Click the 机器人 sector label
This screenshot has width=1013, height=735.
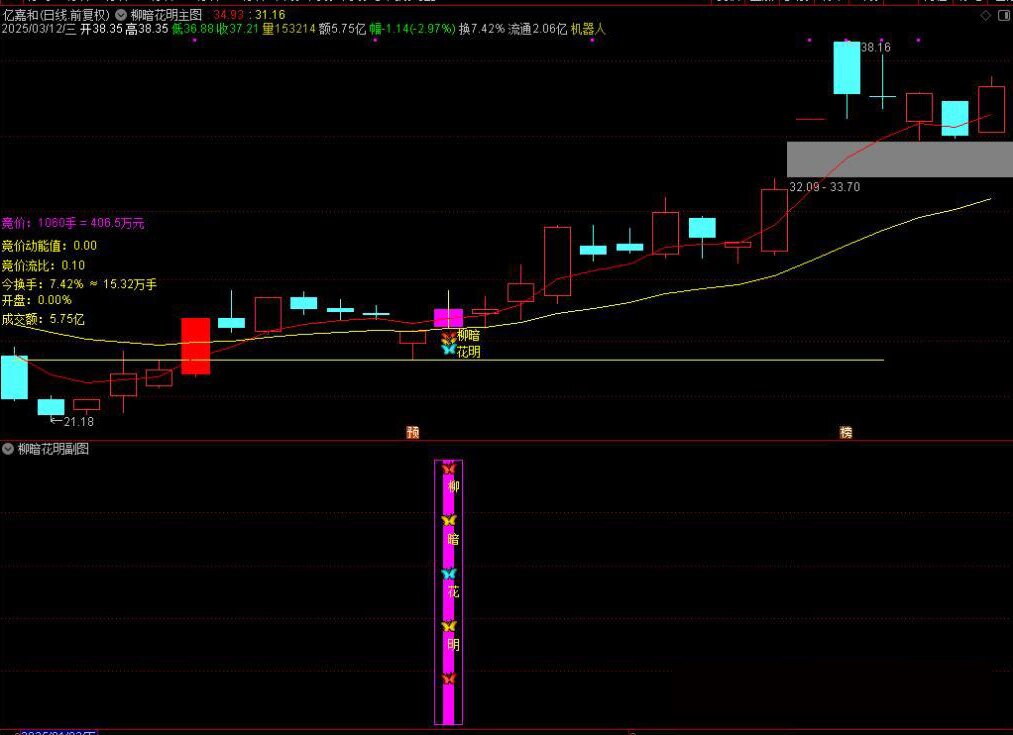(x=588, y=30)
